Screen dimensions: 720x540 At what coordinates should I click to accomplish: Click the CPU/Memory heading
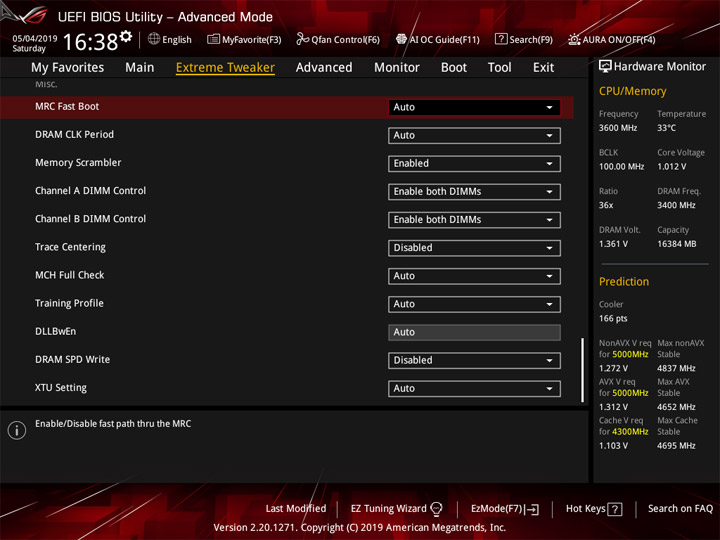pos(632,91)
